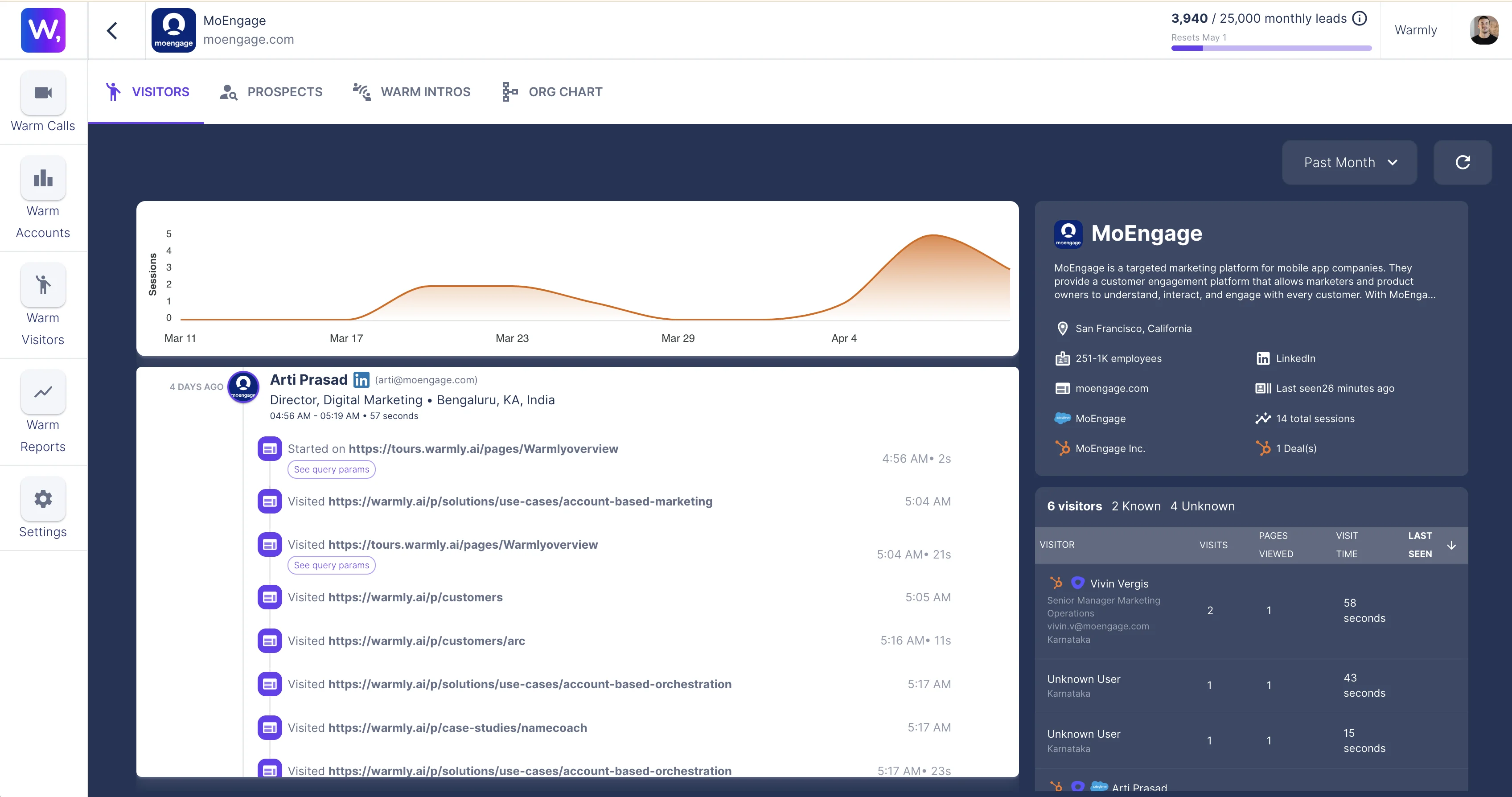Click page icon beside customers/arc visit
This screenshot has height=797, width=1512.
[269, 641]
